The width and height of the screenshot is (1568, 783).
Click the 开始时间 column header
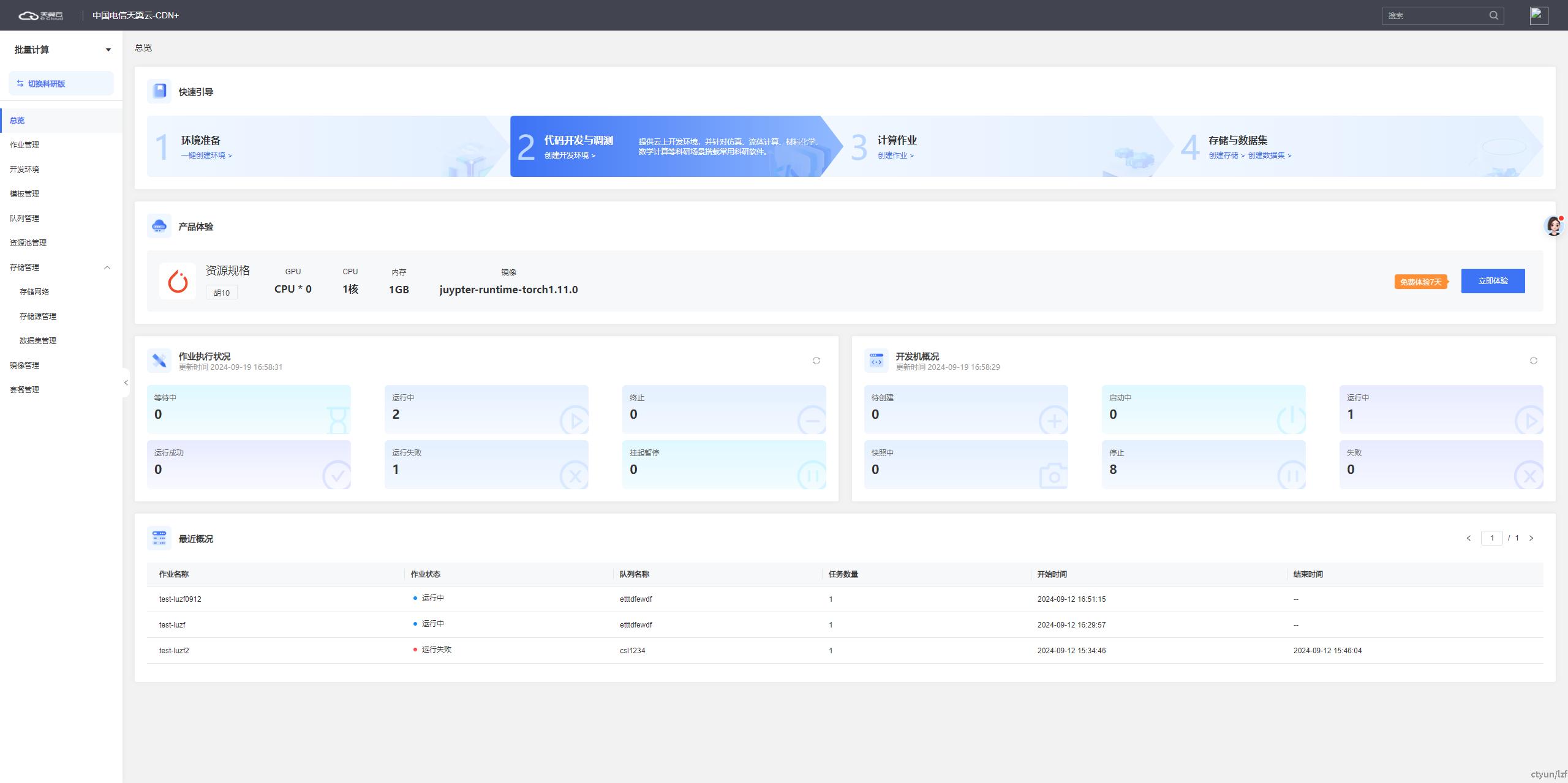1052,574
